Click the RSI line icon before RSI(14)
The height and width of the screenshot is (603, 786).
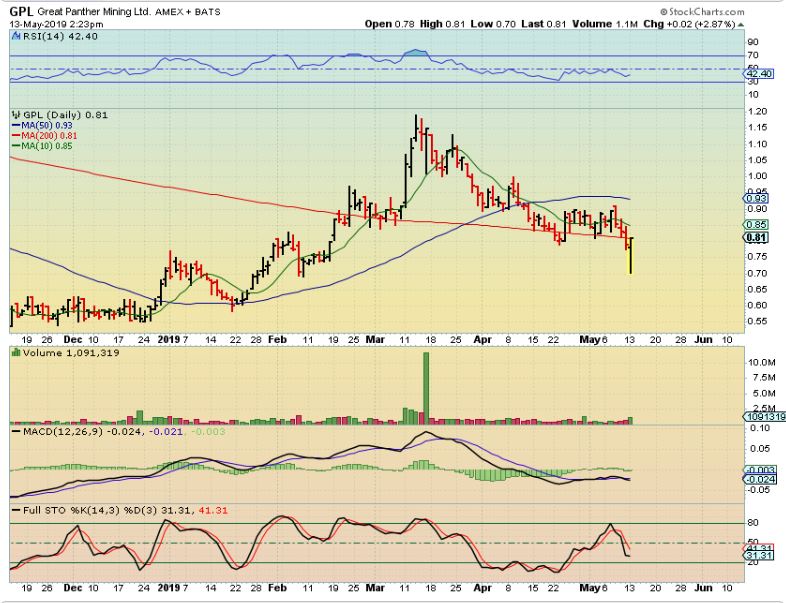16,36
